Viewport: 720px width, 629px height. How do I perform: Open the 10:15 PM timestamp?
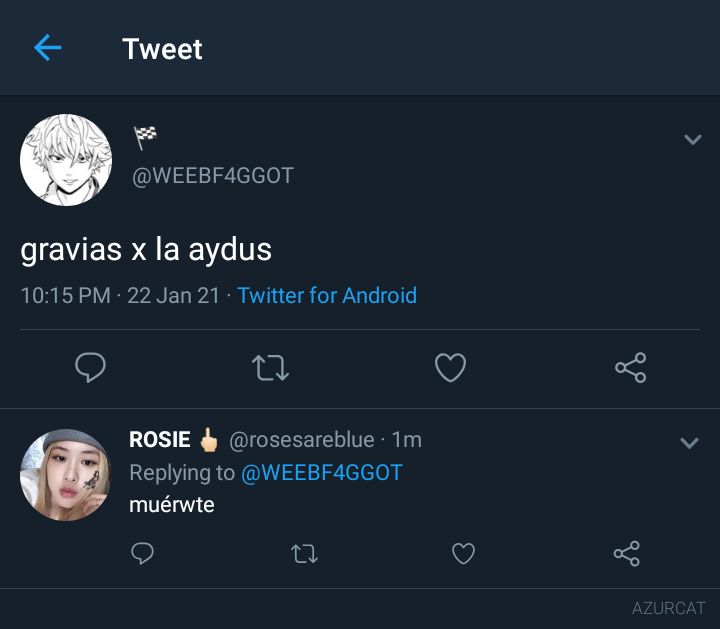pyautogui.click(x=66, y=295)
